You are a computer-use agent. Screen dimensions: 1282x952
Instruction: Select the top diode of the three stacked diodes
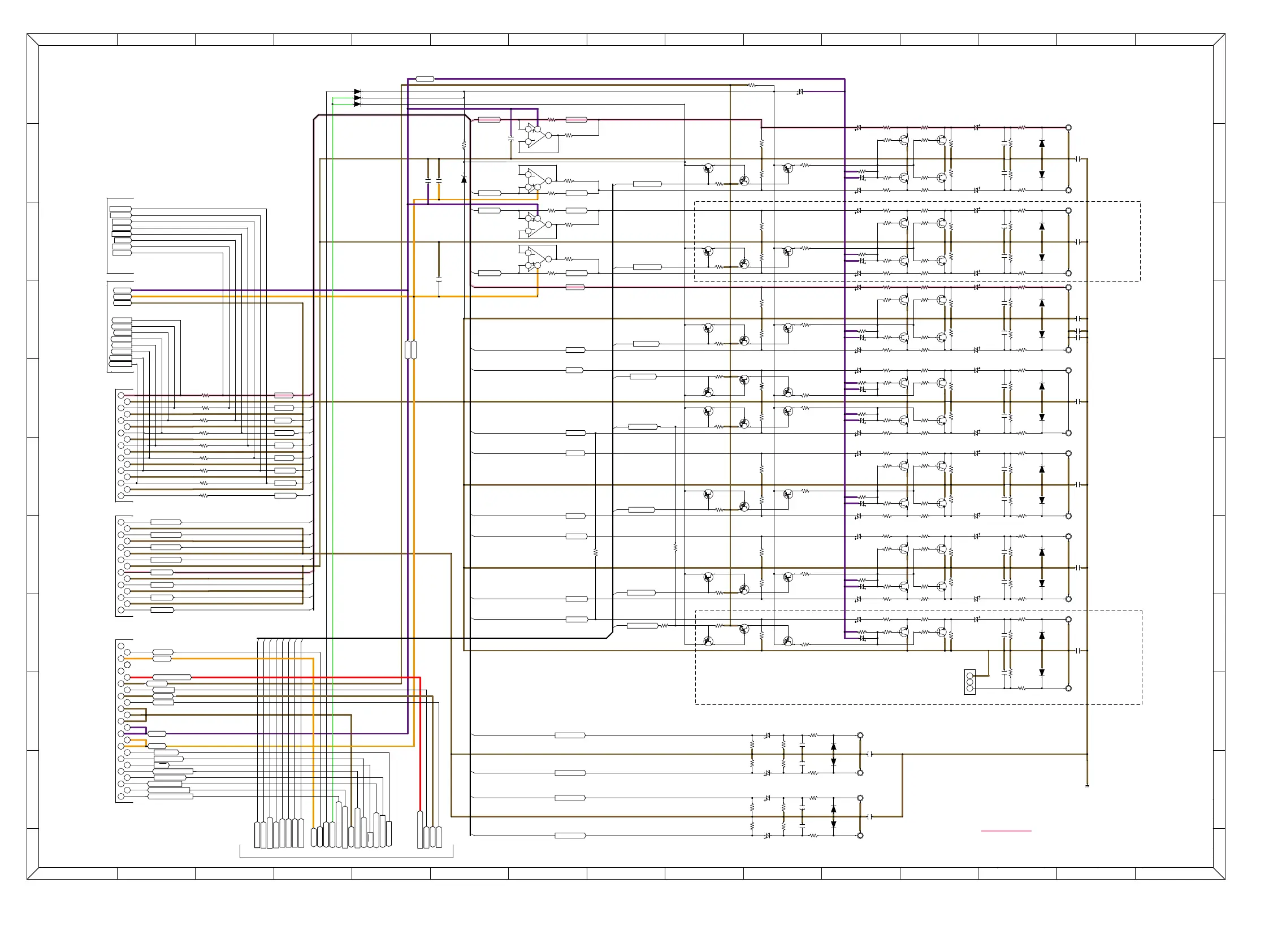[x=357, y=92]
